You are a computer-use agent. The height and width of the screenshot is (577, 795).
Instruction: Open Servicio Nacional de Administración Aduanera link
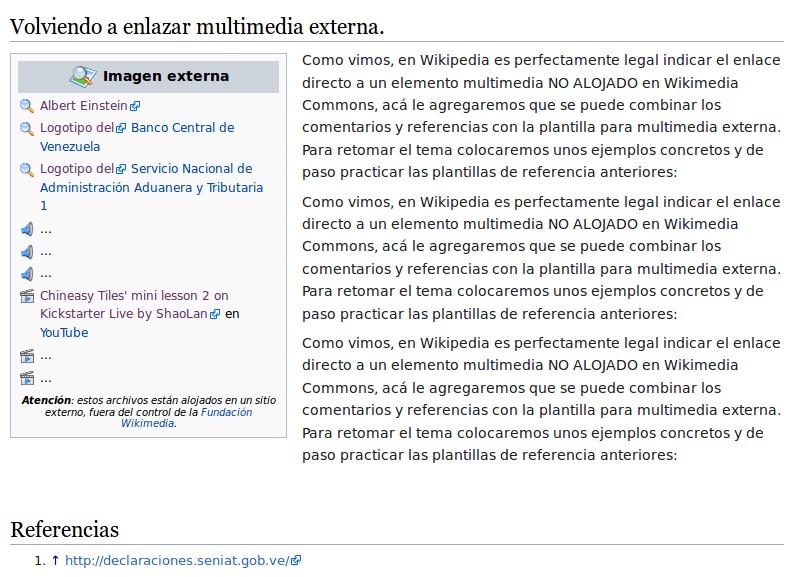tap(191, 169)
